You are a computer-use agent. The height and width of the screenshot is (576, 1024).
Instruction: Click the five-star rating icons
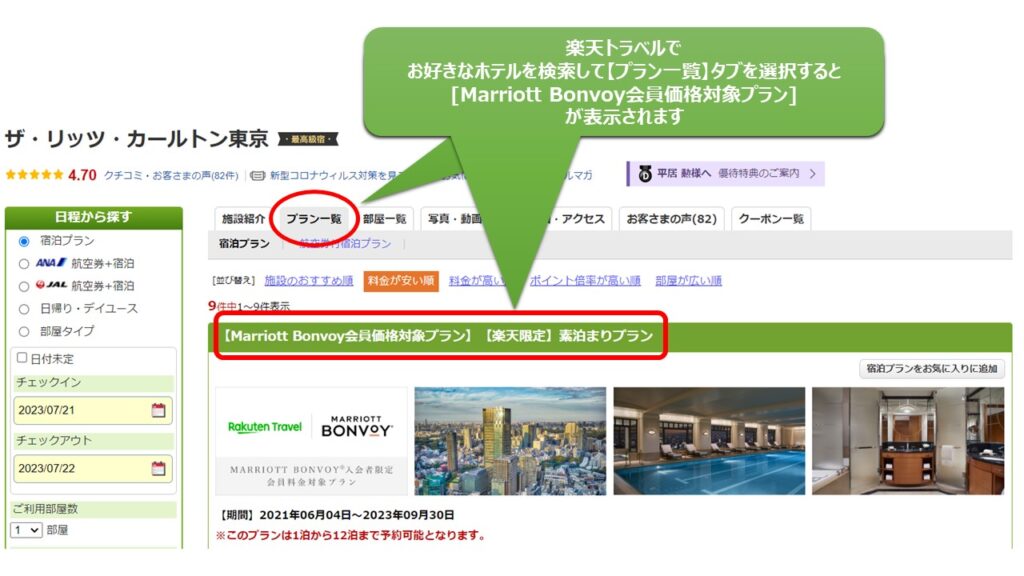33,175
